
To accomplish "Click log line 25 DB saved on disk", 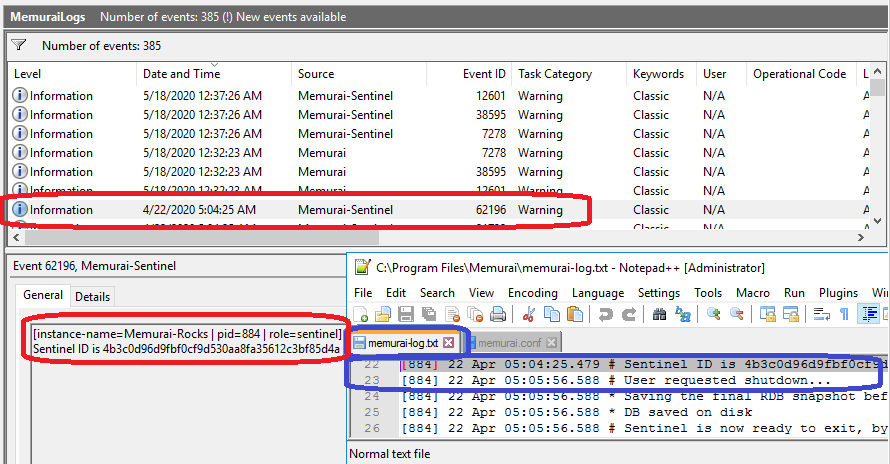I will pyautogui.click(x=577, y=412).
